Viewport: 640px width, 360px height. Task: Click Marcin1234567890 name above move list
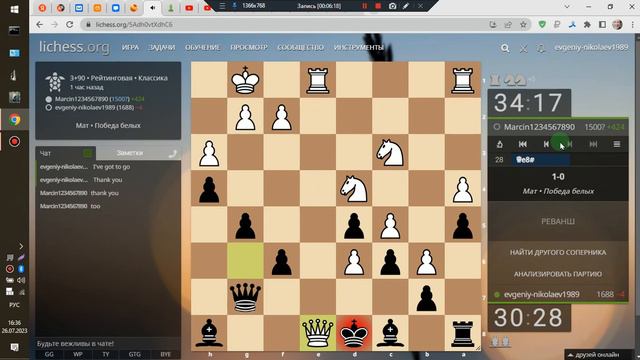click(539, 127)
